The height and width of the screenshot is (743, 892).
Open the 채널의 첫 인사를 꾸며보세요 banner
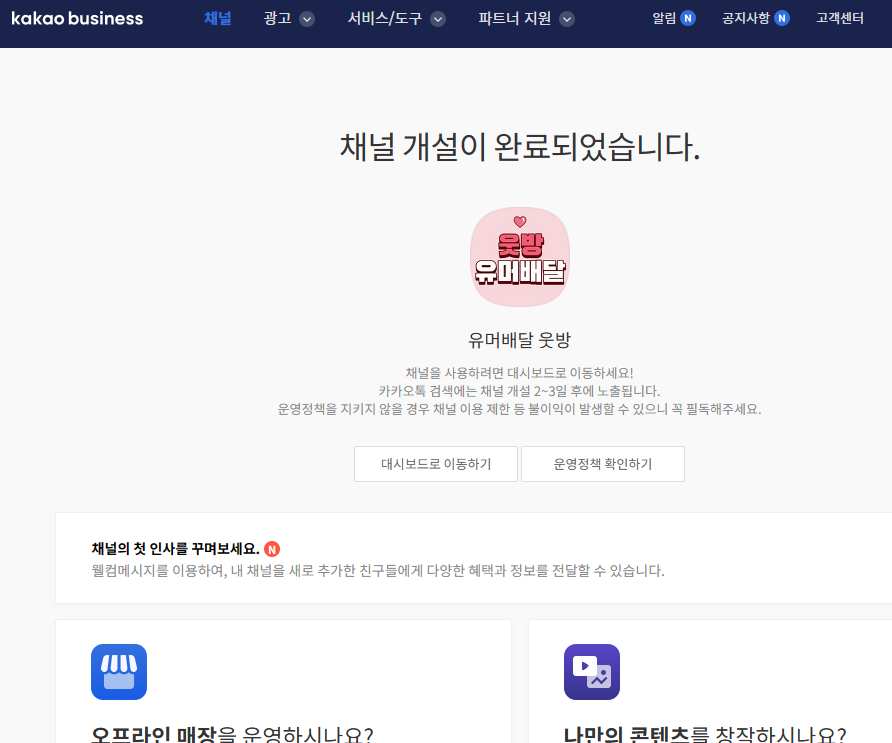(473, 558)
